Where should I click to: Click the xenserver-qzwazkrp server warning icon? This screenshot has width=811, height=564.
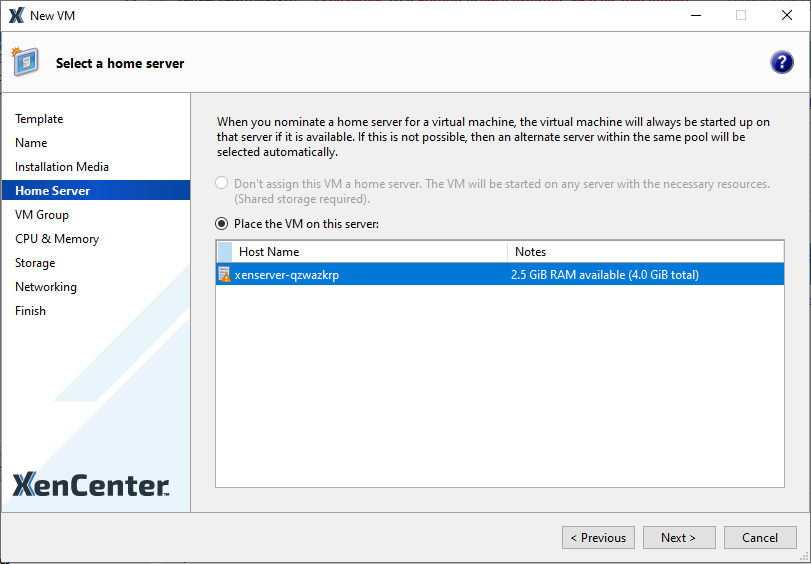224,274
